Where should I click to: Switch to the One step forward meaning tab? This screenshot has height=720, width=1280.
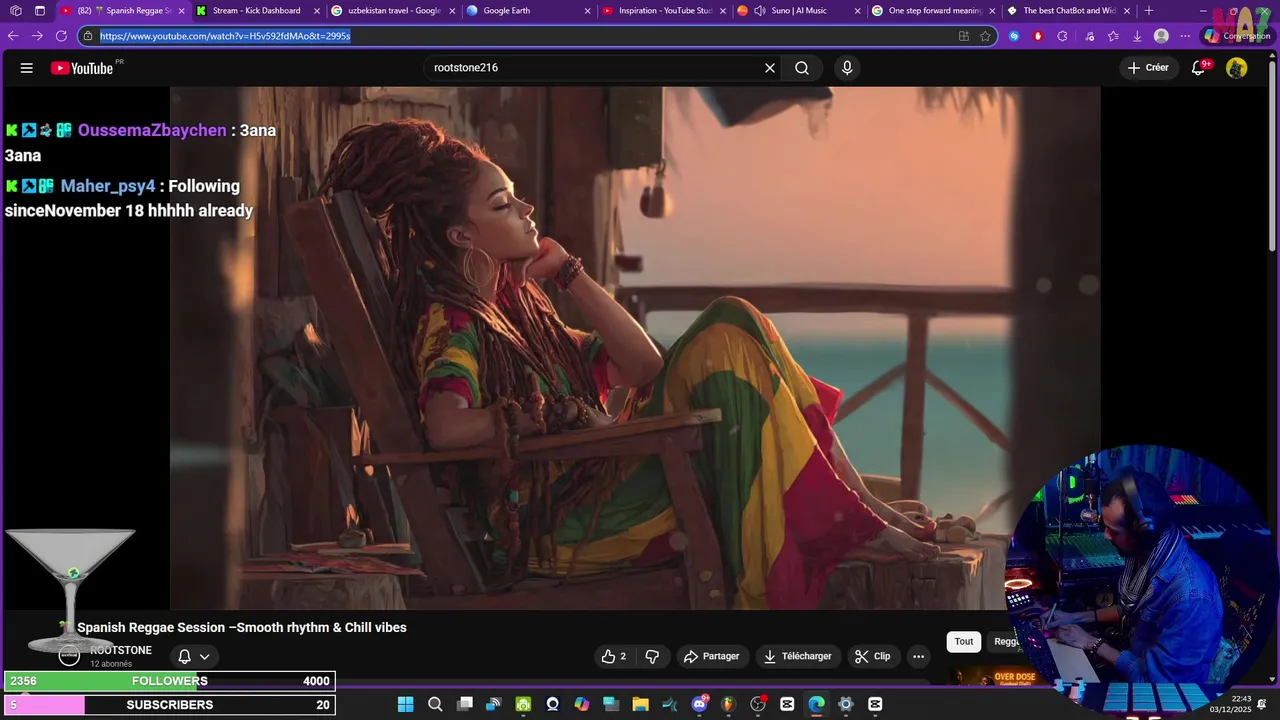click(x=933, y=11)
